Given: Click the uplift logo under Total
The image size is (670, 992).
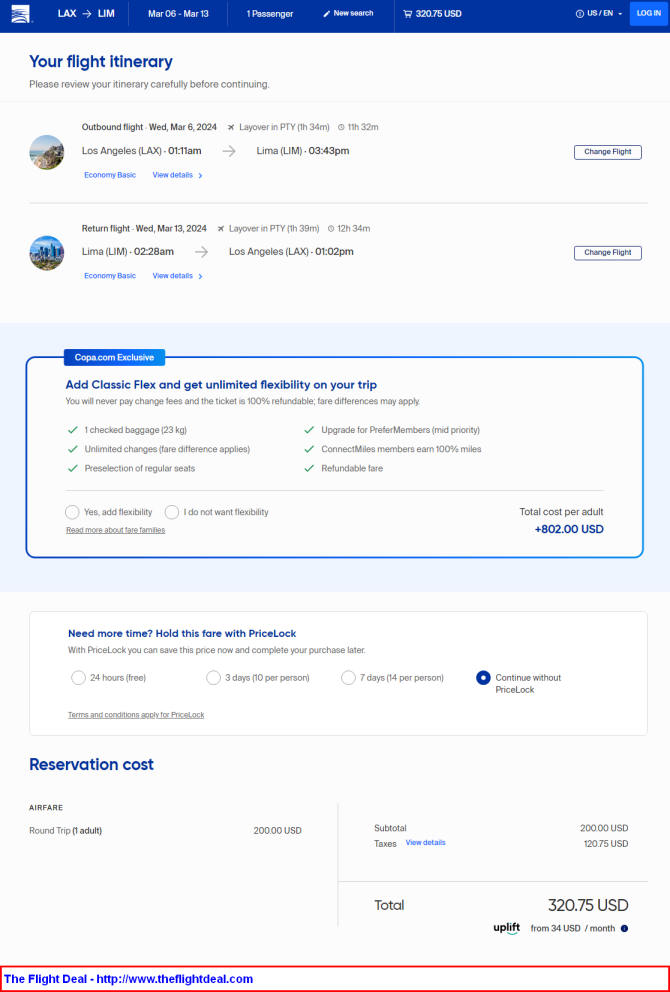Looking at the screenshot, I should click(x=506, y=928).
